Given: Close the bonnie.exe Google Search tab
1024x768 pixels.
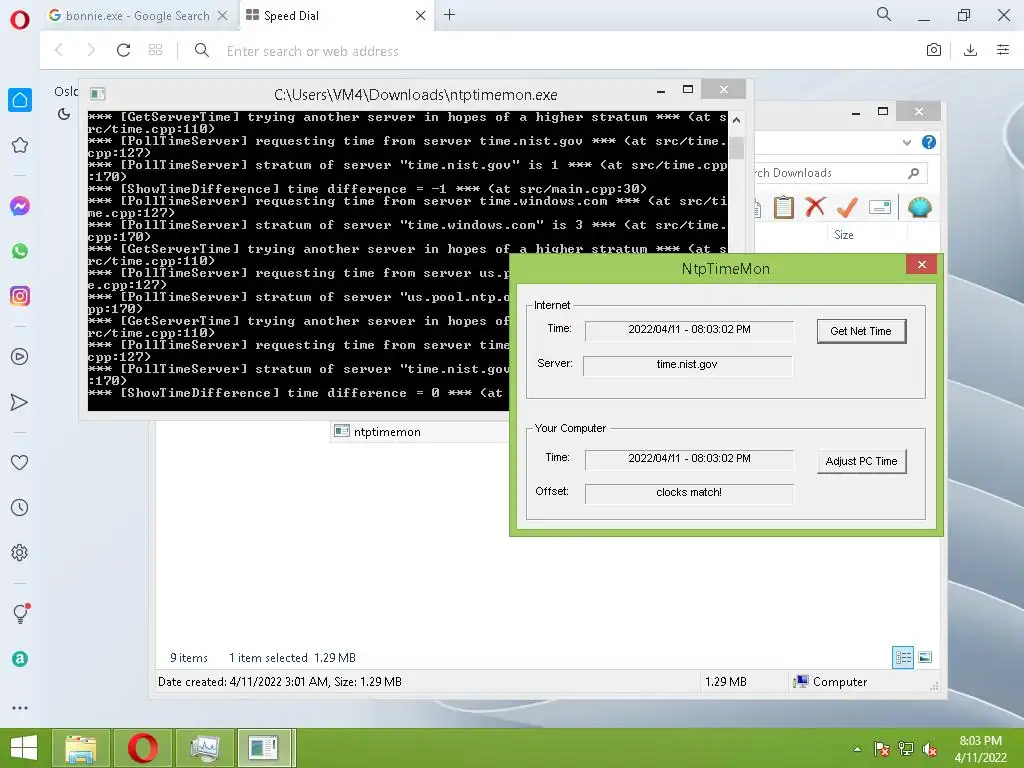Looking at the screenshot, I should [x=223, y=16].
